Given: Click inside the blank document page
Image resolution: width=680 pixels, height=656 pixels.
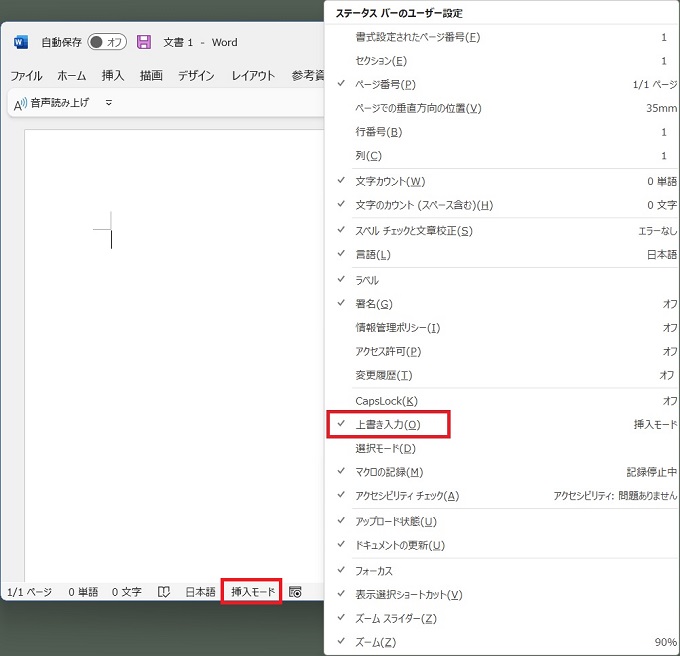Looking at the screenshot, I should [x=174, y=356].
